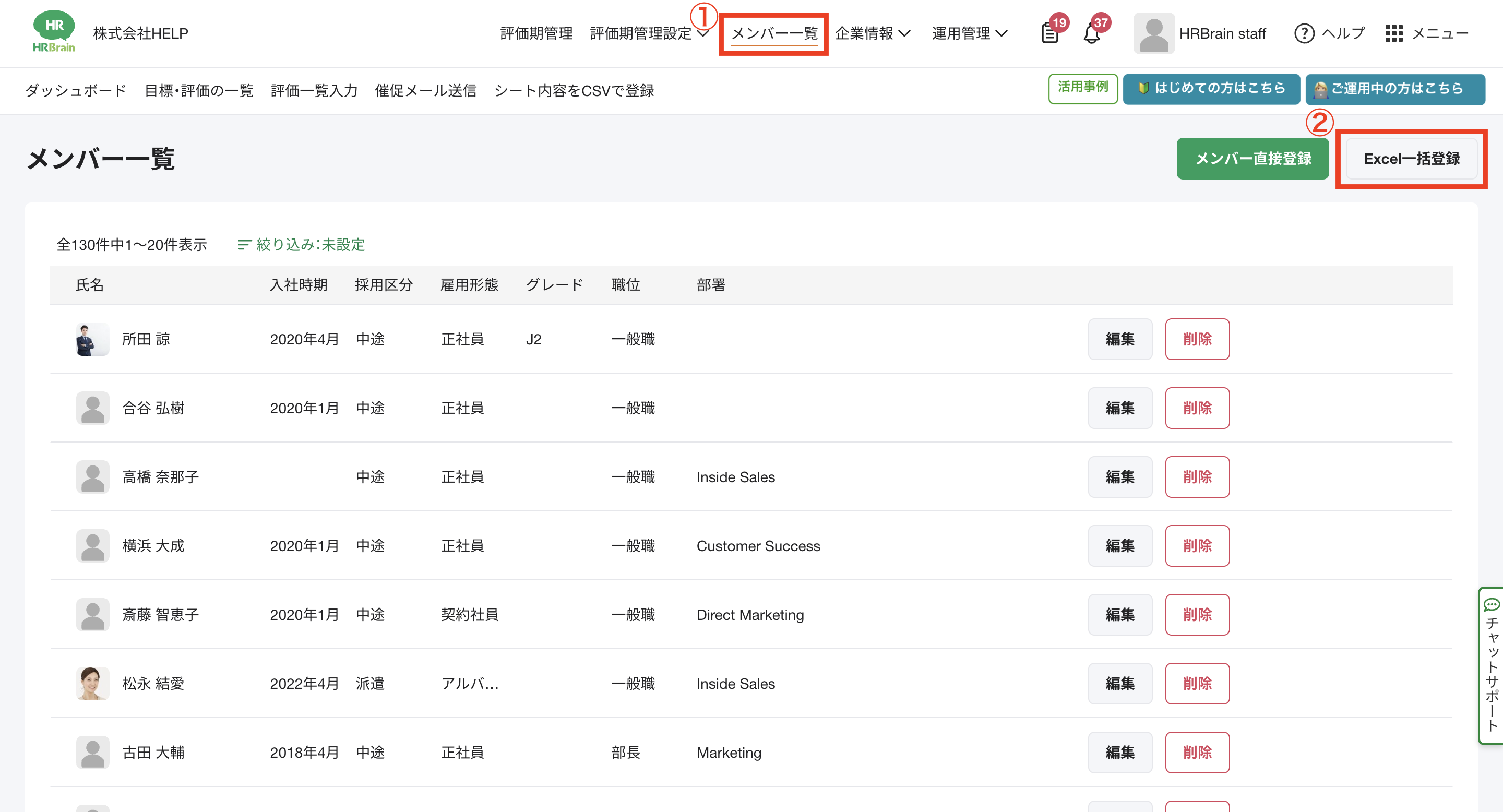This screenshot has height=812, width=1503.
Task: Expand the 企業情報 dropdown menu
Action: click(x=872, y=33)
